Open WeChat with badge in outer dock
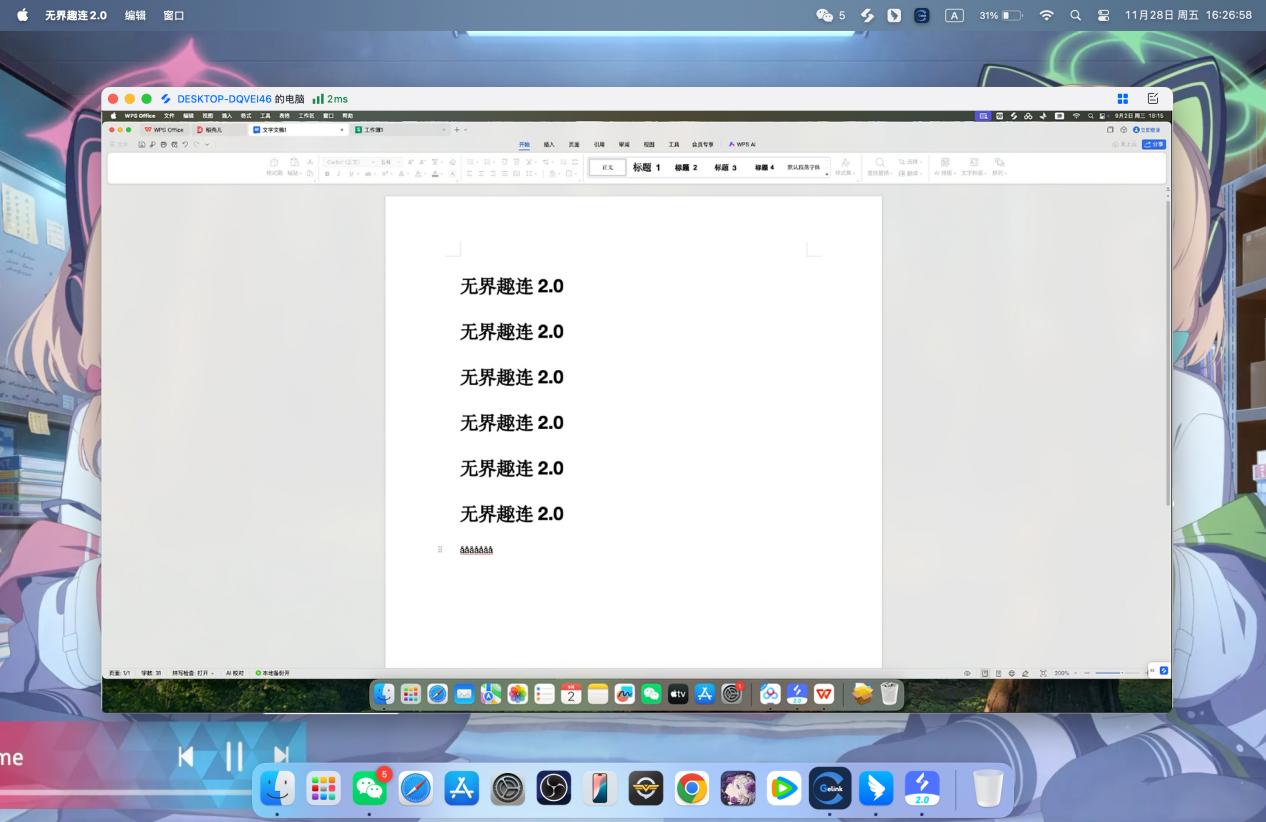The height and width of the screenshot is (822, 1266). (370, 789)
